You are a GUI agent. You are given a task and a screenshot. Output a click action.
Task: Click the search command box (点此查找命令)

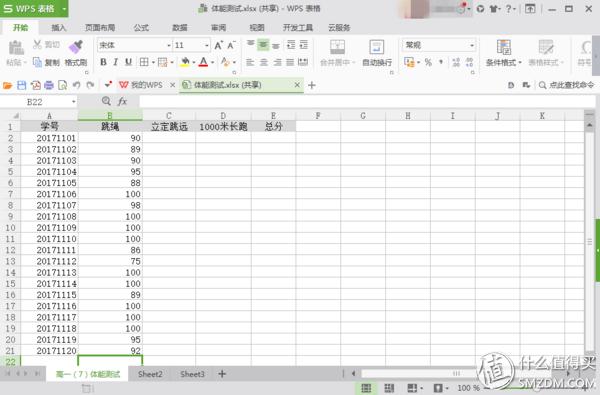[567, 85]
